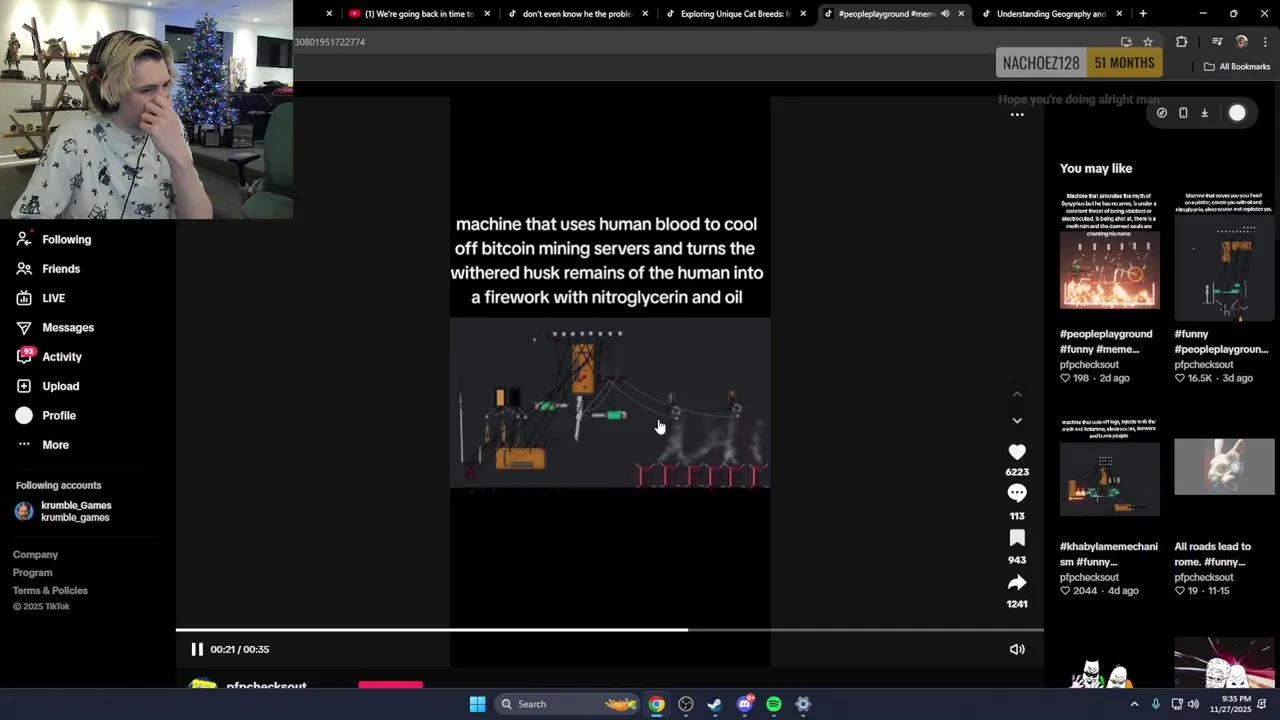Expand the Program footer section

32,573
